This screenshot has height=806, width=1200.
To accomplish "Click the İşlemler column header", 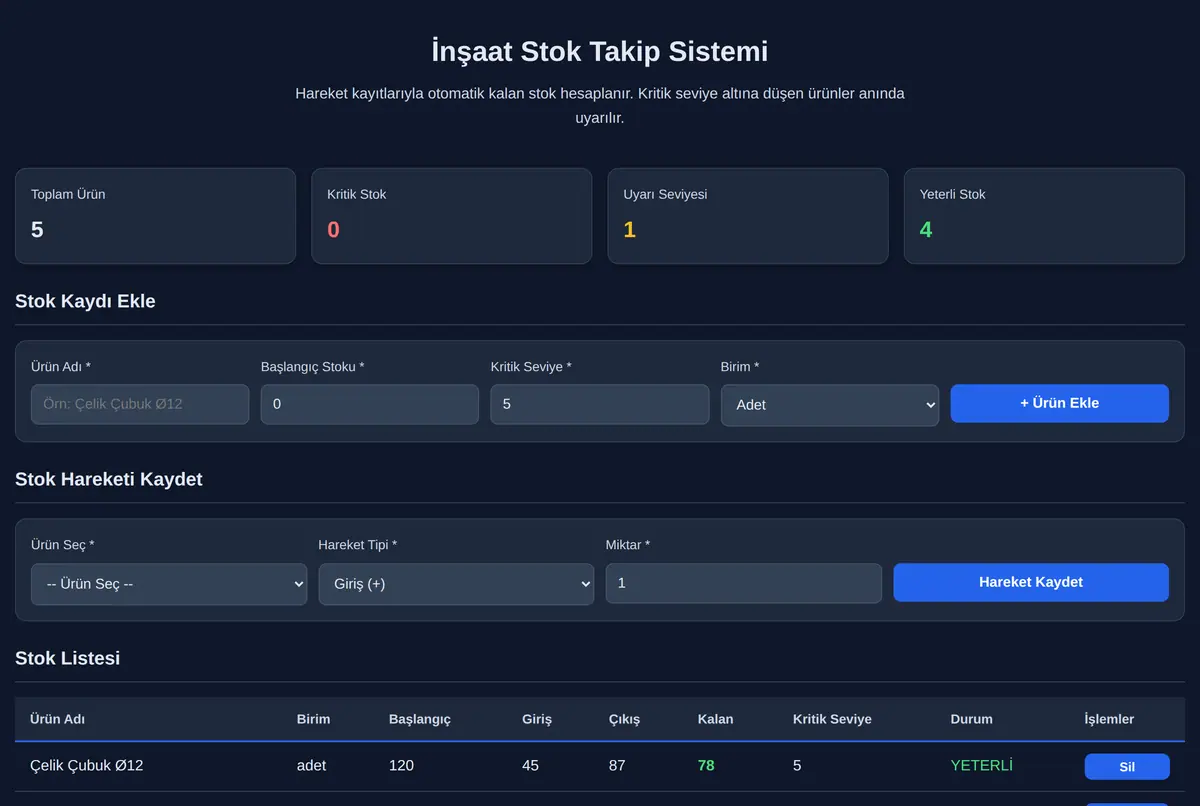I will (x=1110, y=719).
